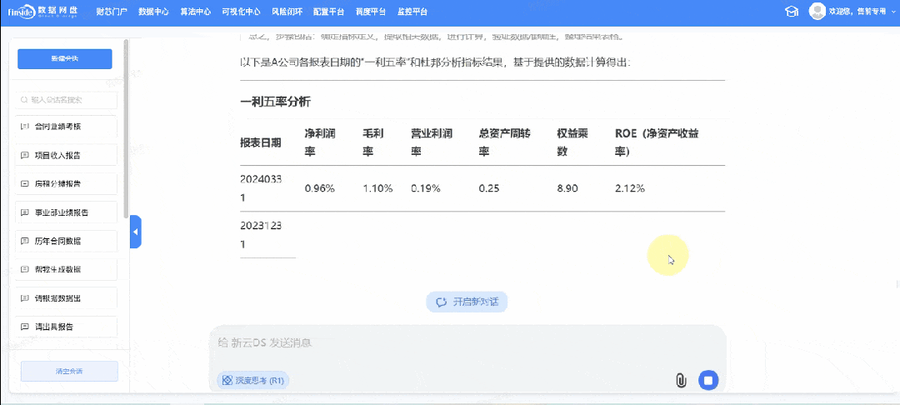The image size is (900, 405).
Task: Click chat icon beside 历年合同数据
Action: point(25,241)
